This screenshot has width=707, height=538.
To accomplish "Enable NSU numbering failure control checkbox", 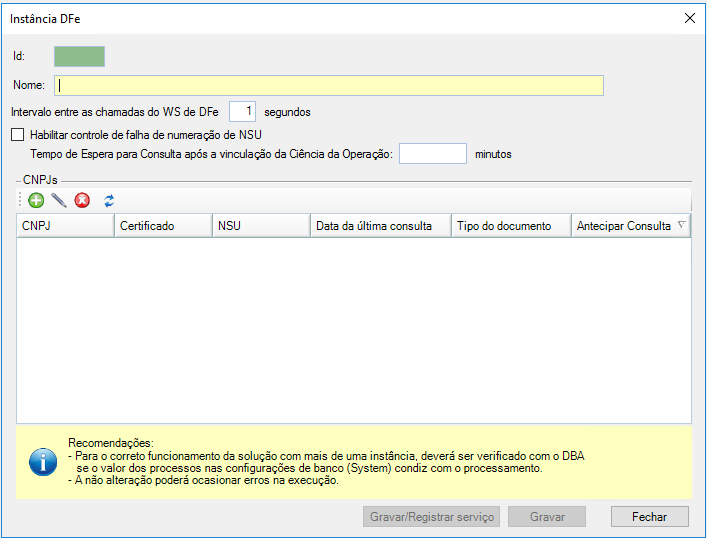I will tap(18, 135).
